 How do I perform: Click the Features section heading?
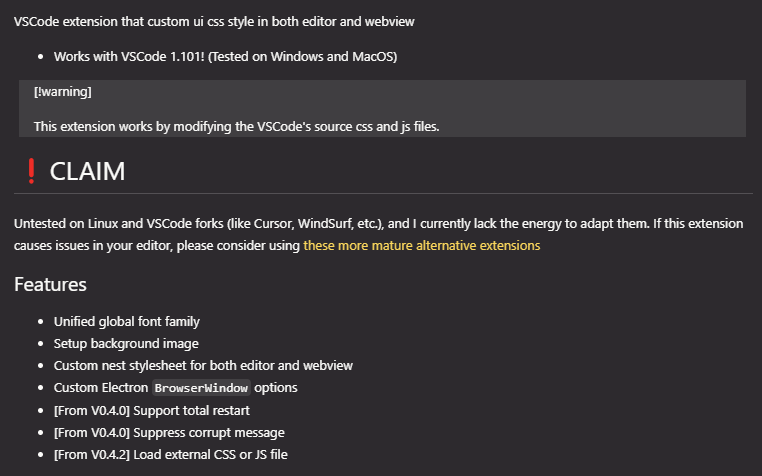(x=50, y=285)
